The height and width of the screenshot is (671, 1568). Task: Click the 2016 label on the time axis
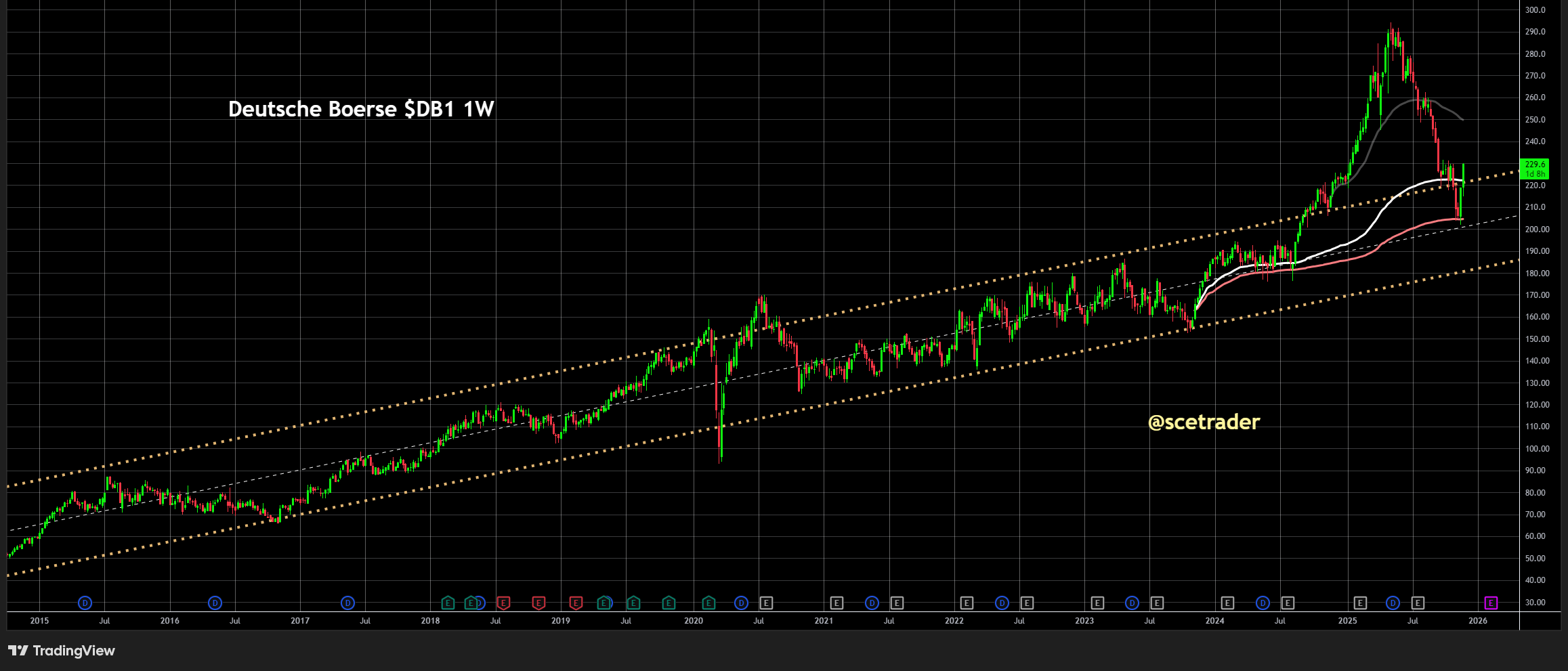[169, 621]
